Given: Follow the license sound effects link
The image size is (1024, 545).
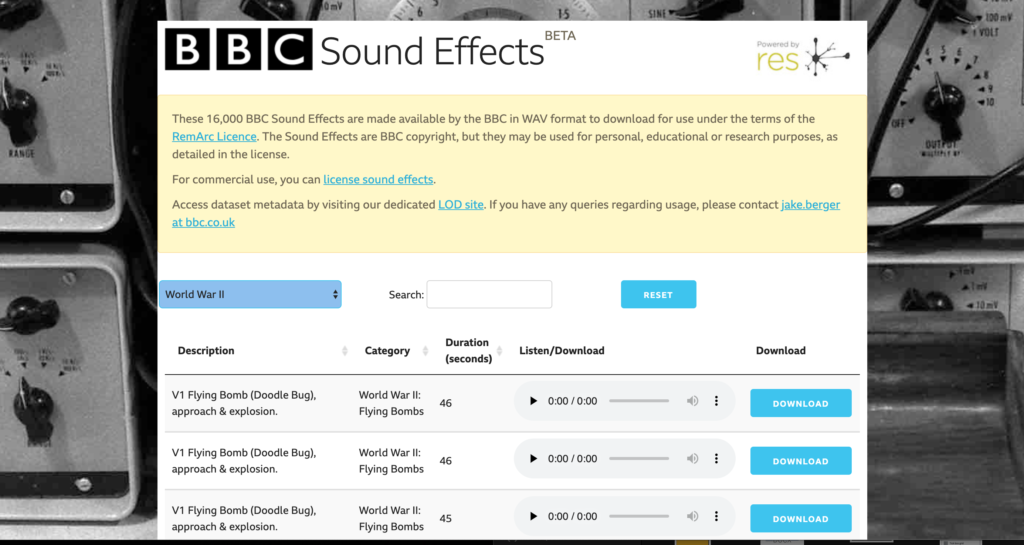Looking at the screenshot, I should pos(378,179).
